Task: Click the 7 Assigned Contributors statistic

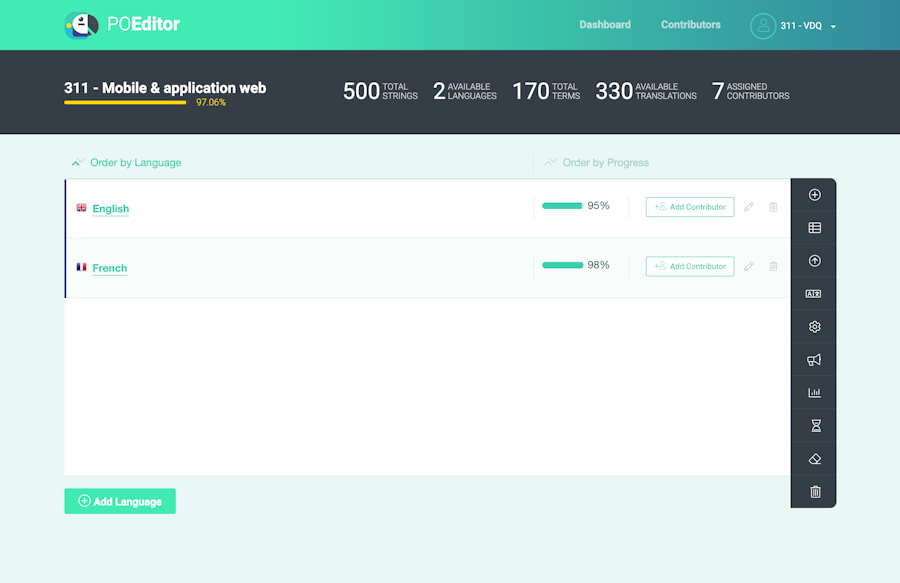Action: (x=751, y=91)
